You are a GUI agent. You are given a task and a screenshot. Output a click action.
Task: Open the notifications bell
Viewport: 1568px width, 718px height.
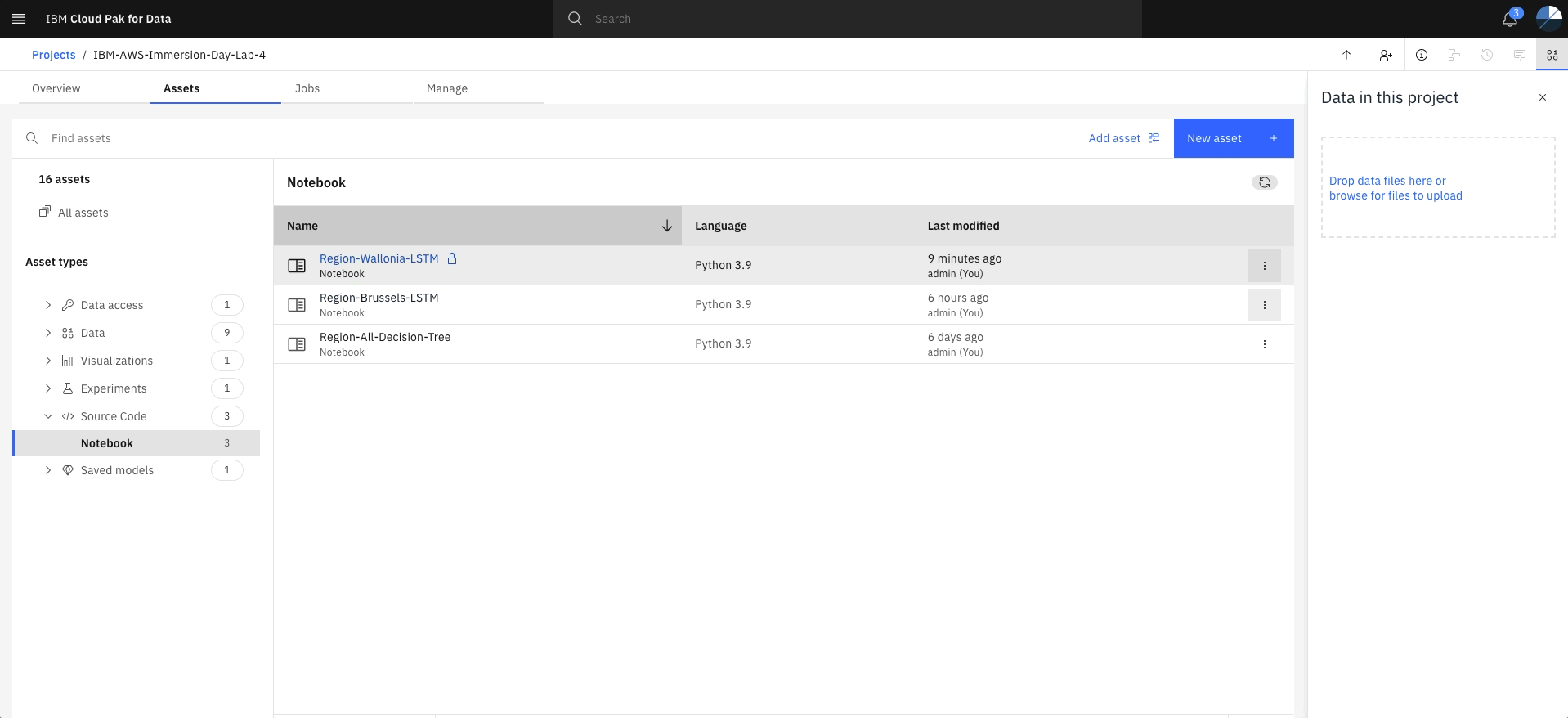[x=1510, y=19]
